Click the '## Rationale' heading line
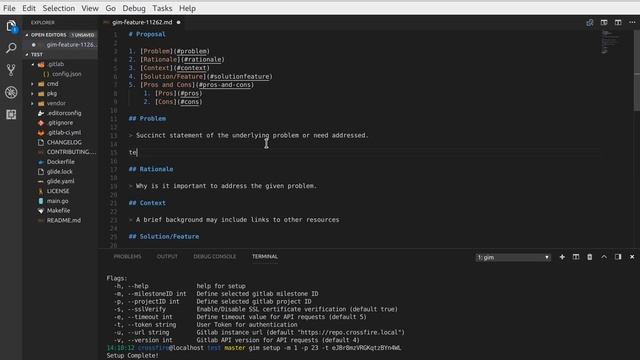 pyautogui.click(x=151, y=169)
